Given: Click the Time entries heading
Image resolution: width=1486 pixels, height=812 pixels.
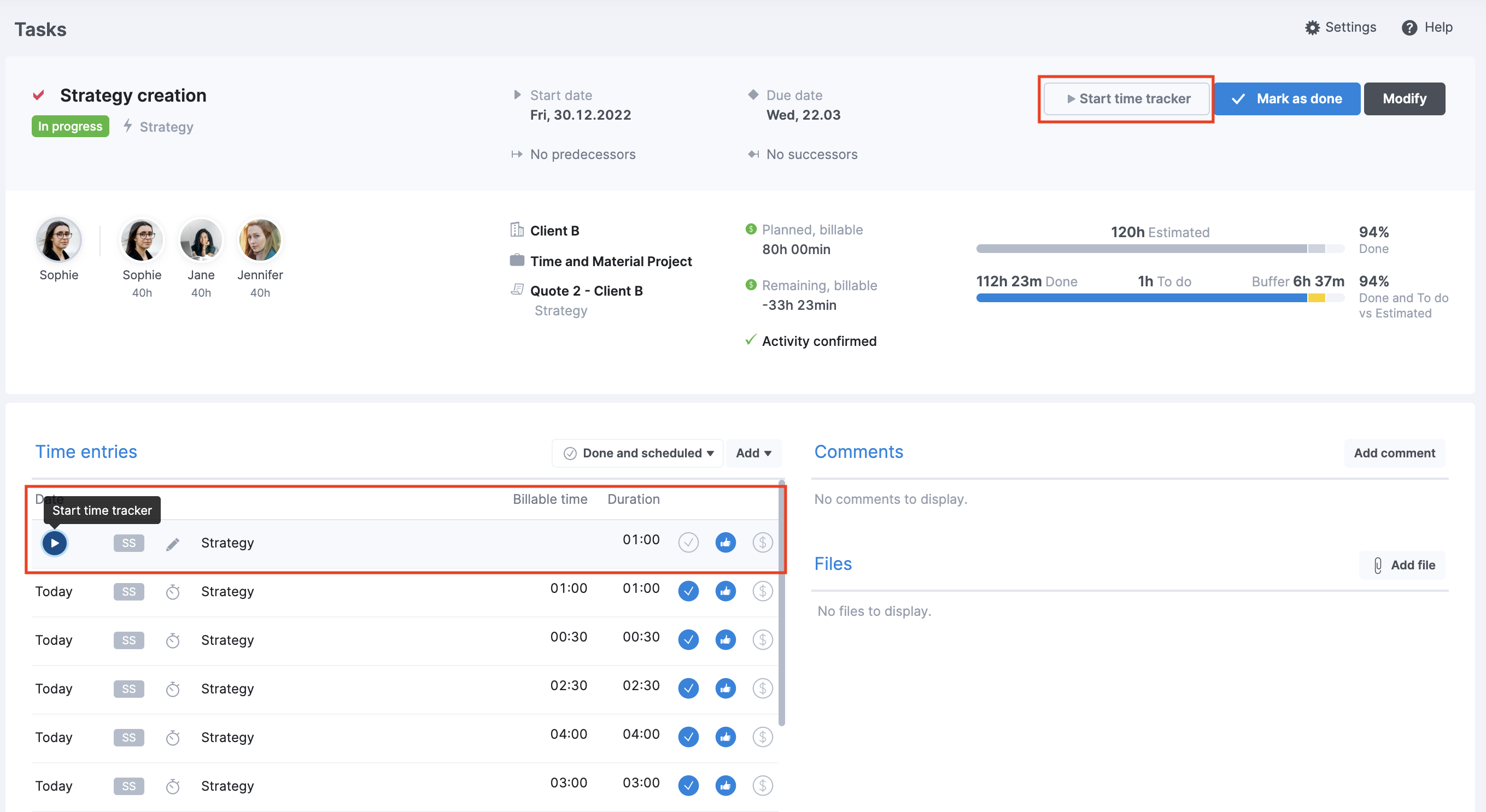Looking at the screenshot, I should point(86,451).
